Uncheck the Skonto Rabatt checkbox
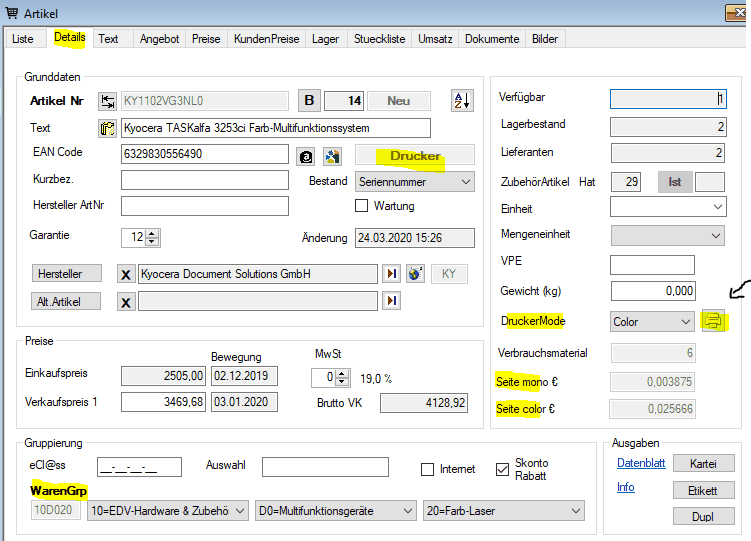Screen dimensions: 751x541 tap(503, 469)
